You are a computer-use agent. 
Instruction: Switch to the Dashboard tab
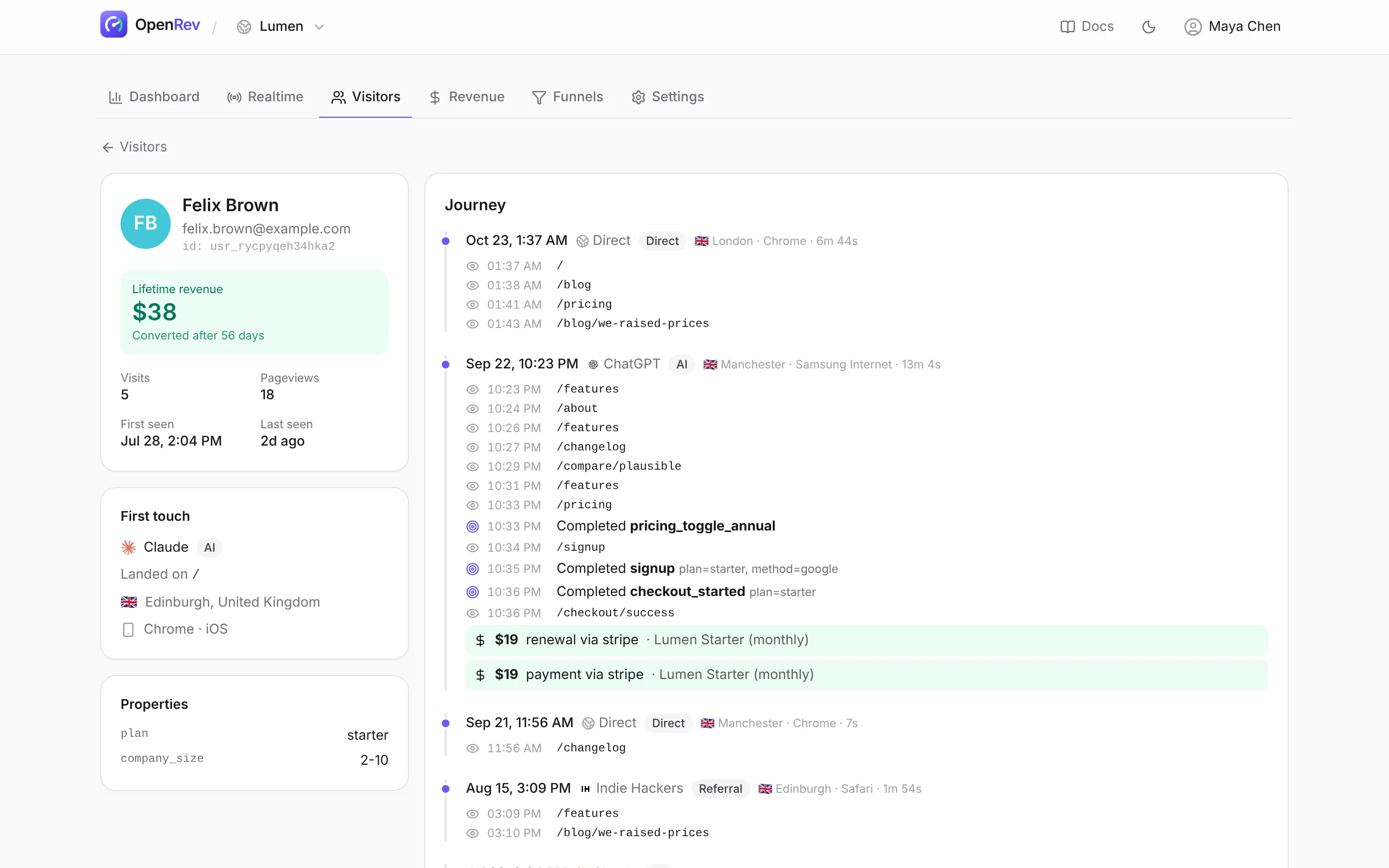[154, 96]
